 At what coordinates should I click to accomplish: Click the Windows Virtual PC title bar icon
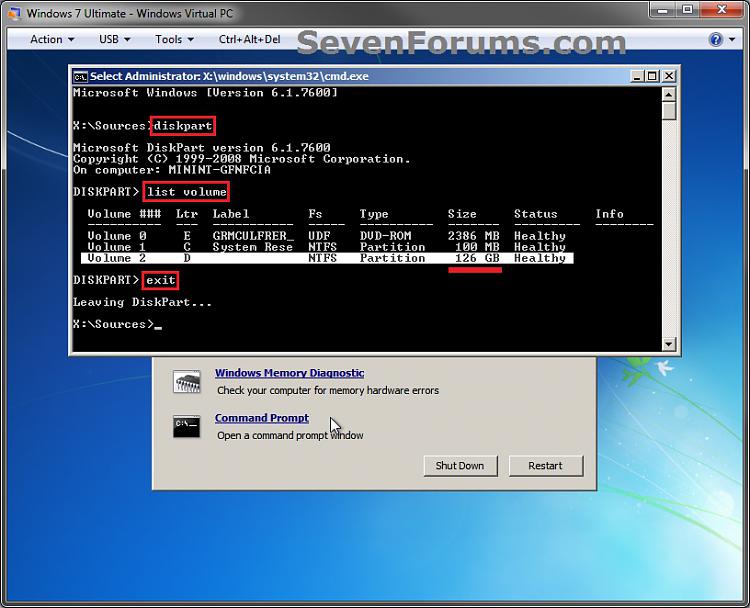coord(14,13)
